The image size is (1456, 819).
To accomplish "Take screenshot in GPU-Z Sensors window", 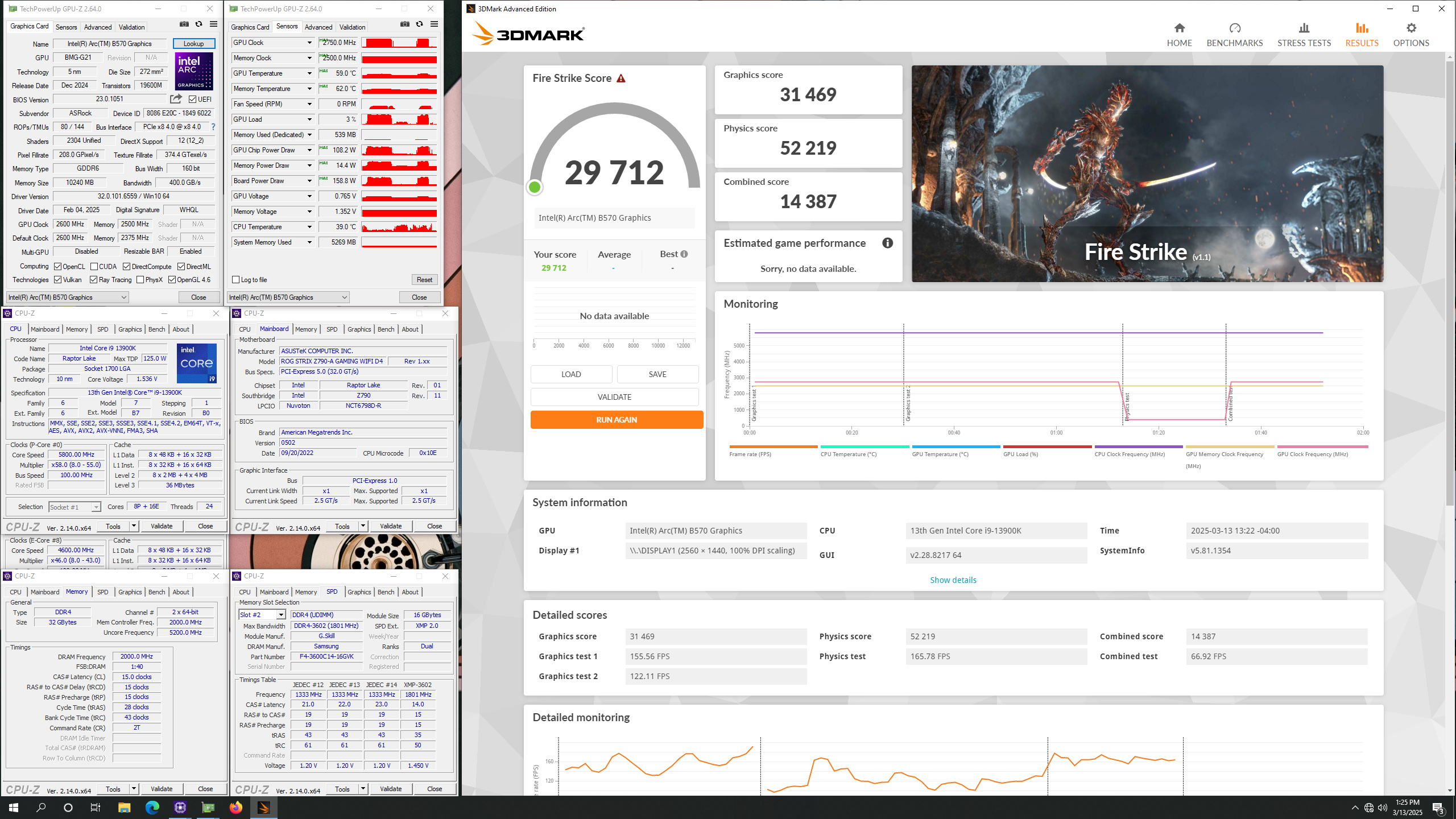I will (x=405, y=24).
